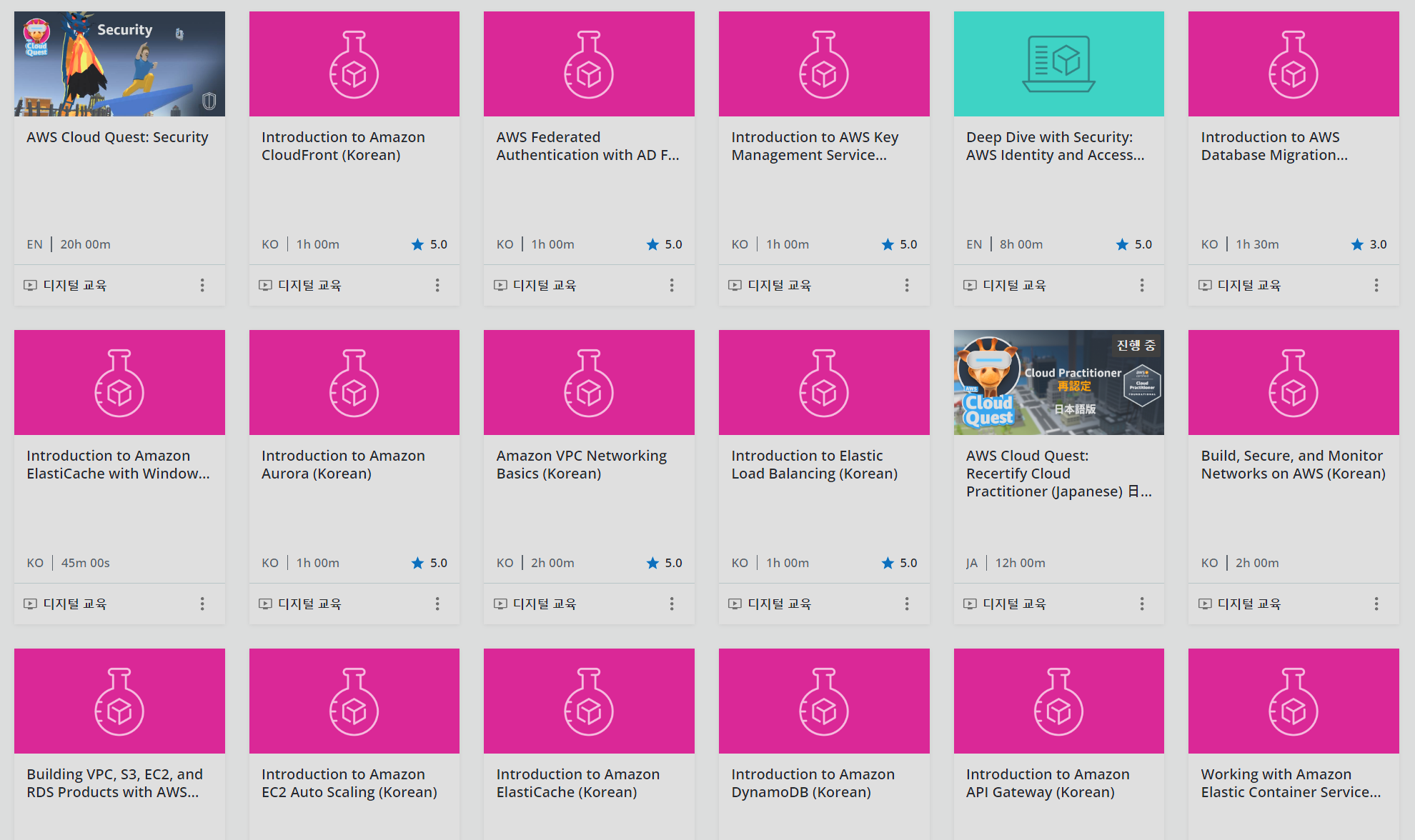The height and width of the screenshot is (840, 1415).
Task: Click three-dot menu on Introduction to Amazon Aurora card
Action: [437, 604]
